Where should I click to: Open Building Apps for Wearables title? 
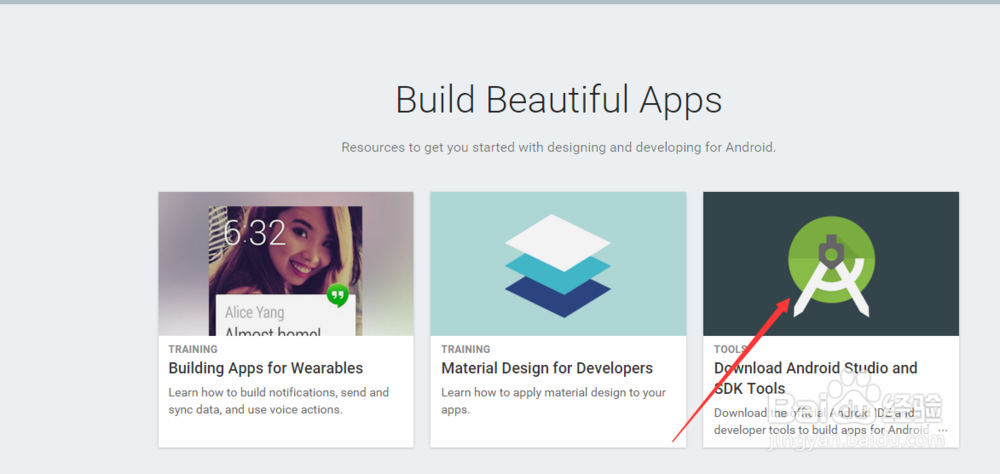tap(266, 368)
